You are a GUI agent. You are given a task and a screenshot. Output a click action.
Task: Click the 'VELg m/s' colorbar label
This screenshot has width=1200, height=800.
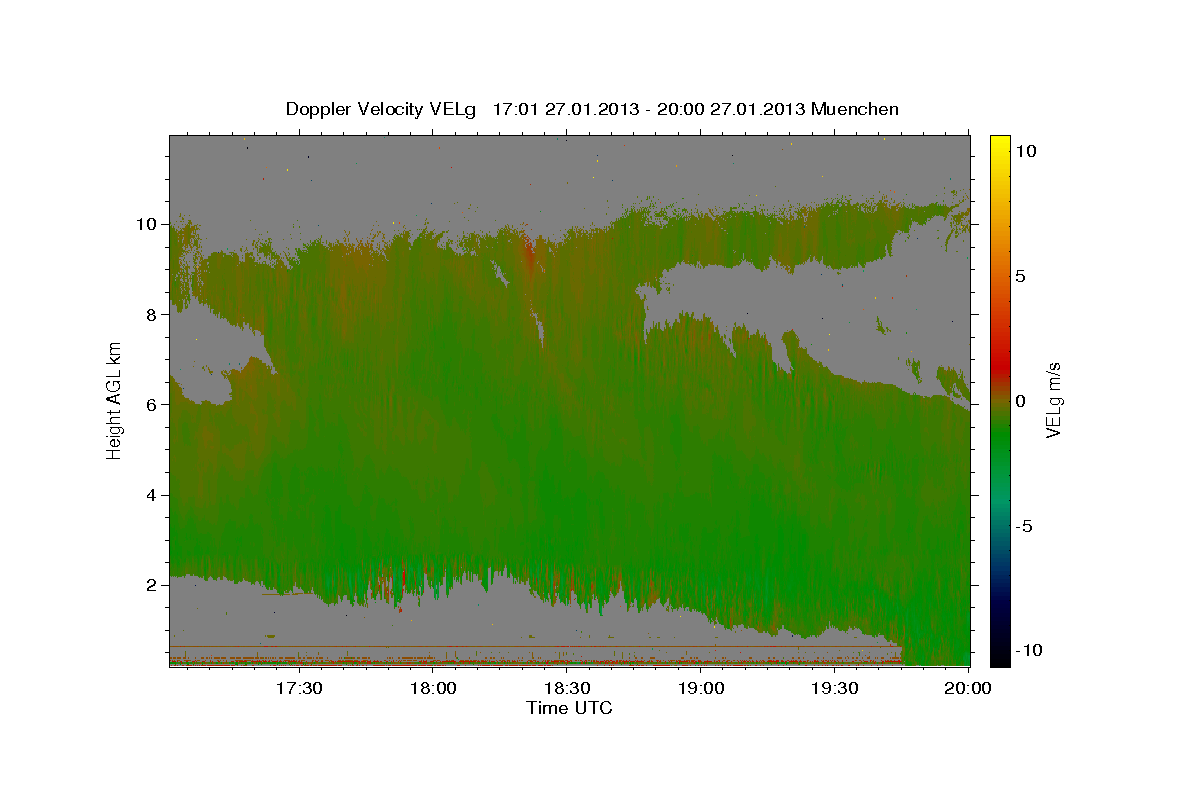(x=1053, y=401)
